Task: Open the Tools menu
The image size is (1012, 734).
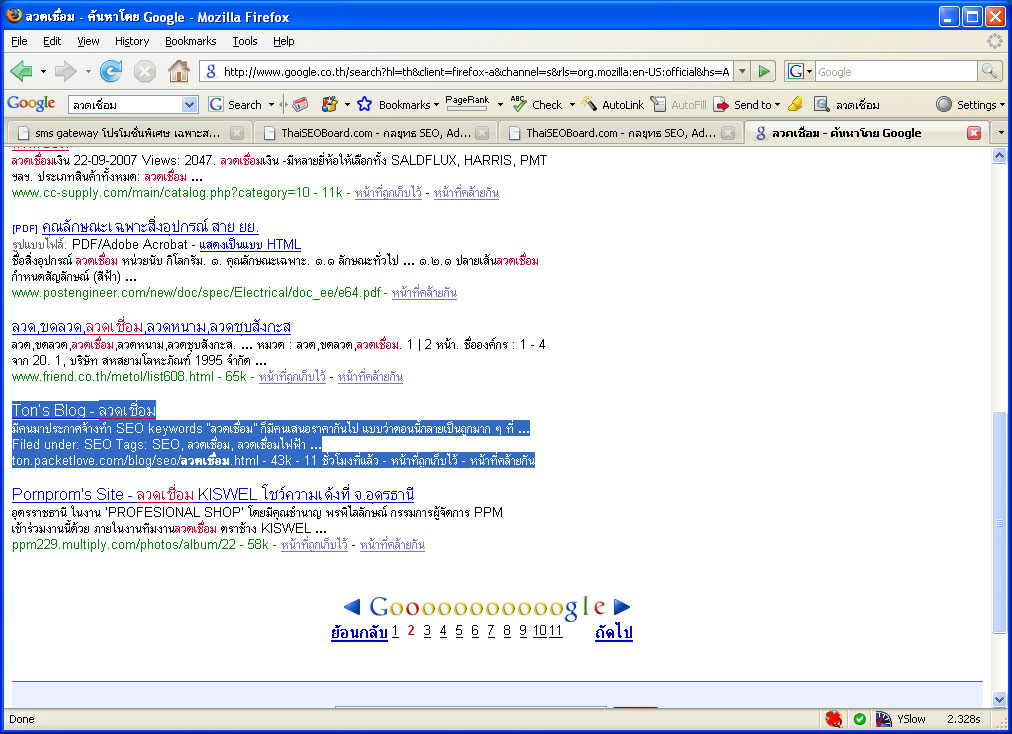Action: tap(245, 41)
